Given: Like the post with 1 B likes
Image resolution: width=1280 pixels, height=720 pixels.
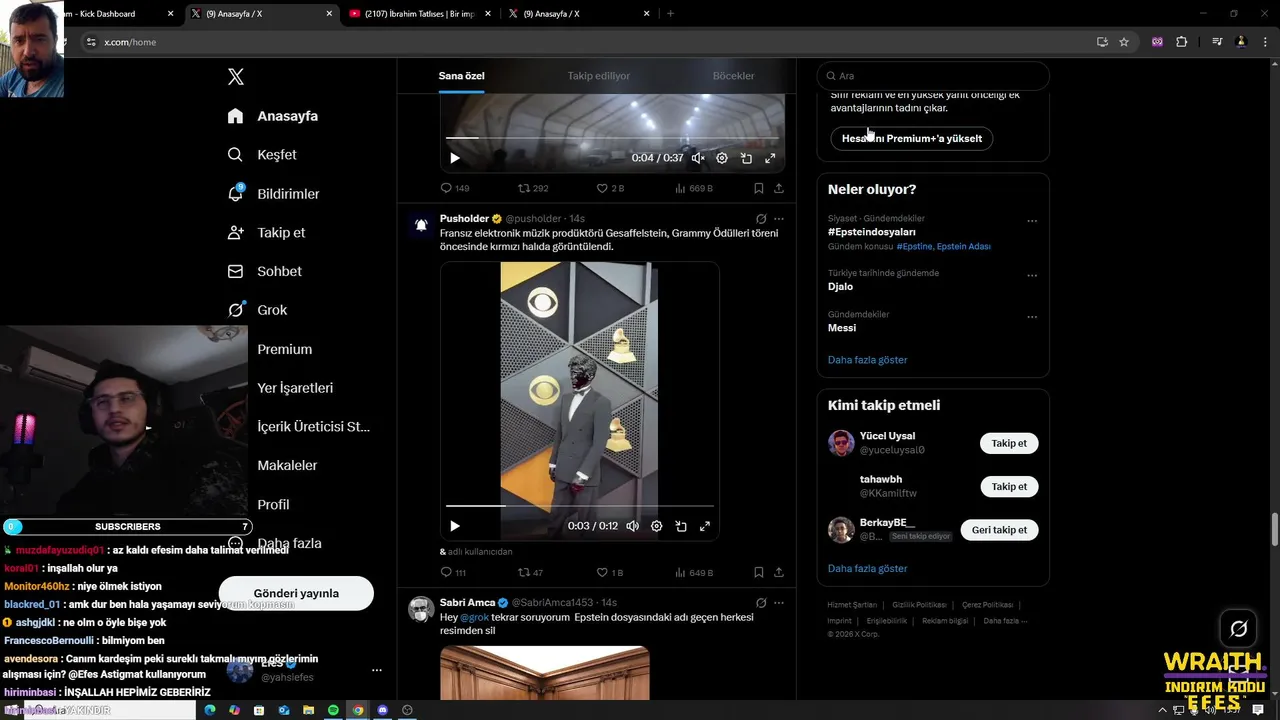Looking at the screenshot, I should point(610,573).
